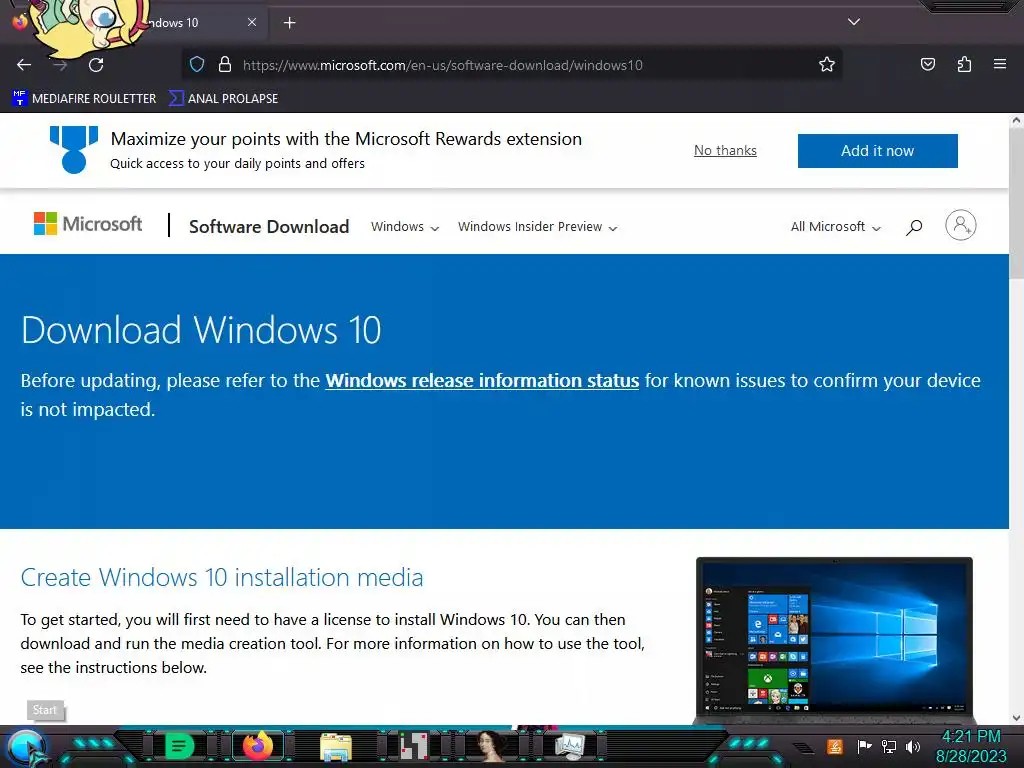Screen dimensions: 1024x768
Task: Expand the All Microsoft menu
Action: tap(835, 227)
